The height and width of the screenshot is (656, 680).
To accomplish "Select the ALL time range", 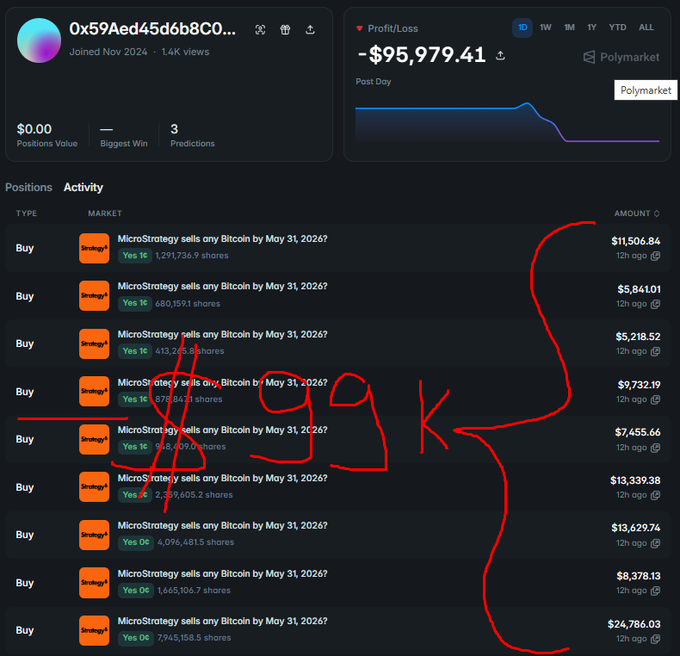I will (646, 28).
